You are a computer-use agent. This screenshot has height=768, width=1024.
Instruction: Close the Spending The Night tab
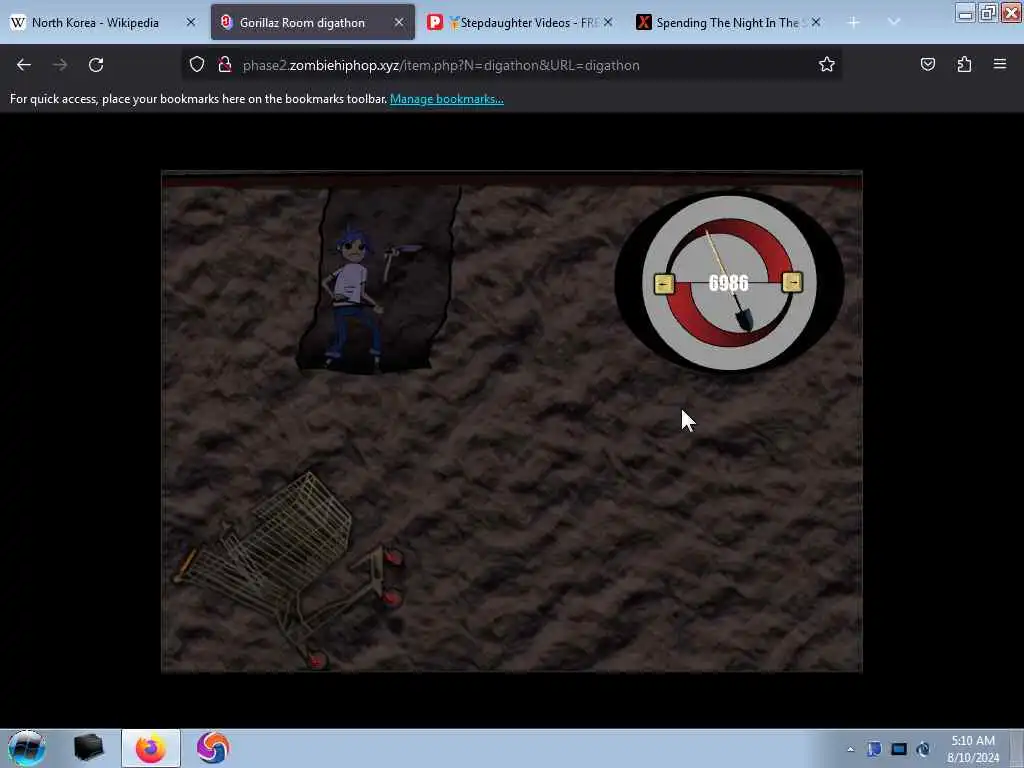click(816, 22)
